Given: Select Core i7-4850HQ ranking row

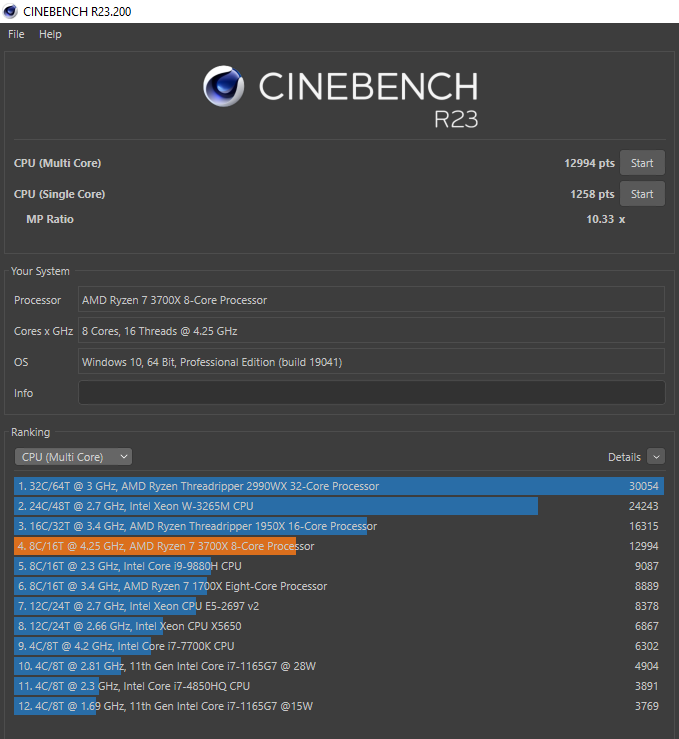Looking at the screenshot, I should coord(339,686).
